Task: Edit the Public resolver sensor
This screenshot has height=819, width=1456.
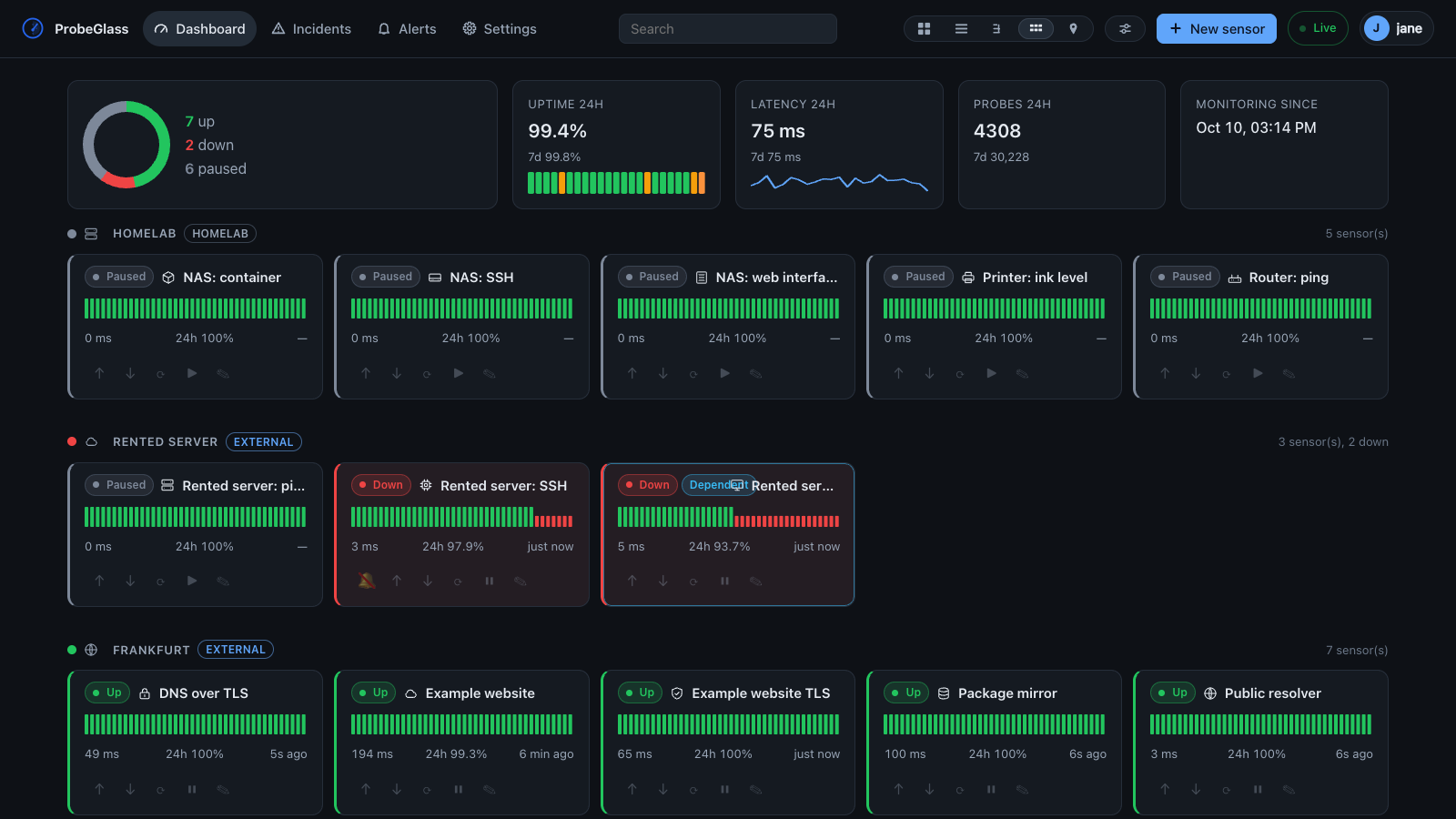Action: [1289, 789]
